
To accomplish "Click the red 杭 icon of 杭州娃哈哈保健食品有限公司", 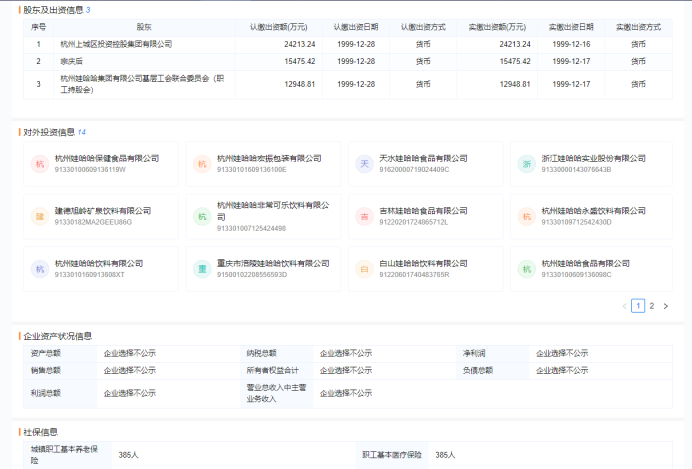I will coord(40,164).
